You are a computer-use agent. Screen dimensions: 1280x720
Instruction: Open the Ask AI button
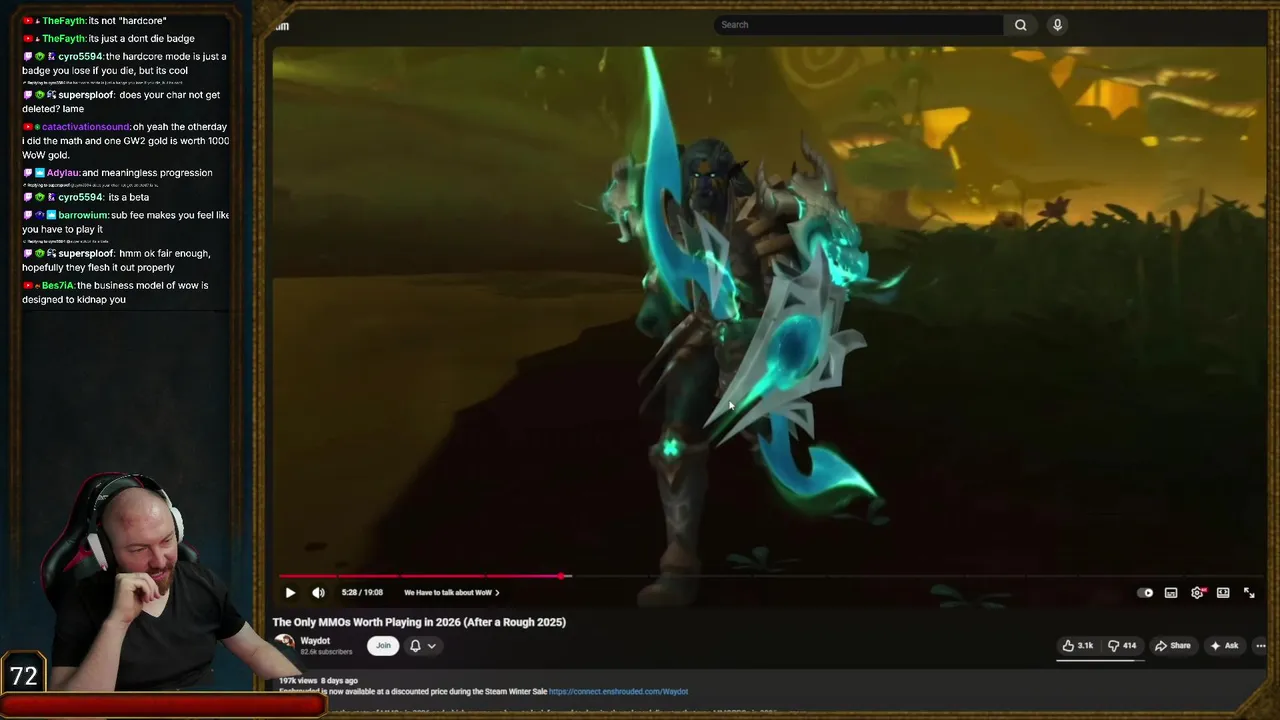click(x=1225, y=646)
